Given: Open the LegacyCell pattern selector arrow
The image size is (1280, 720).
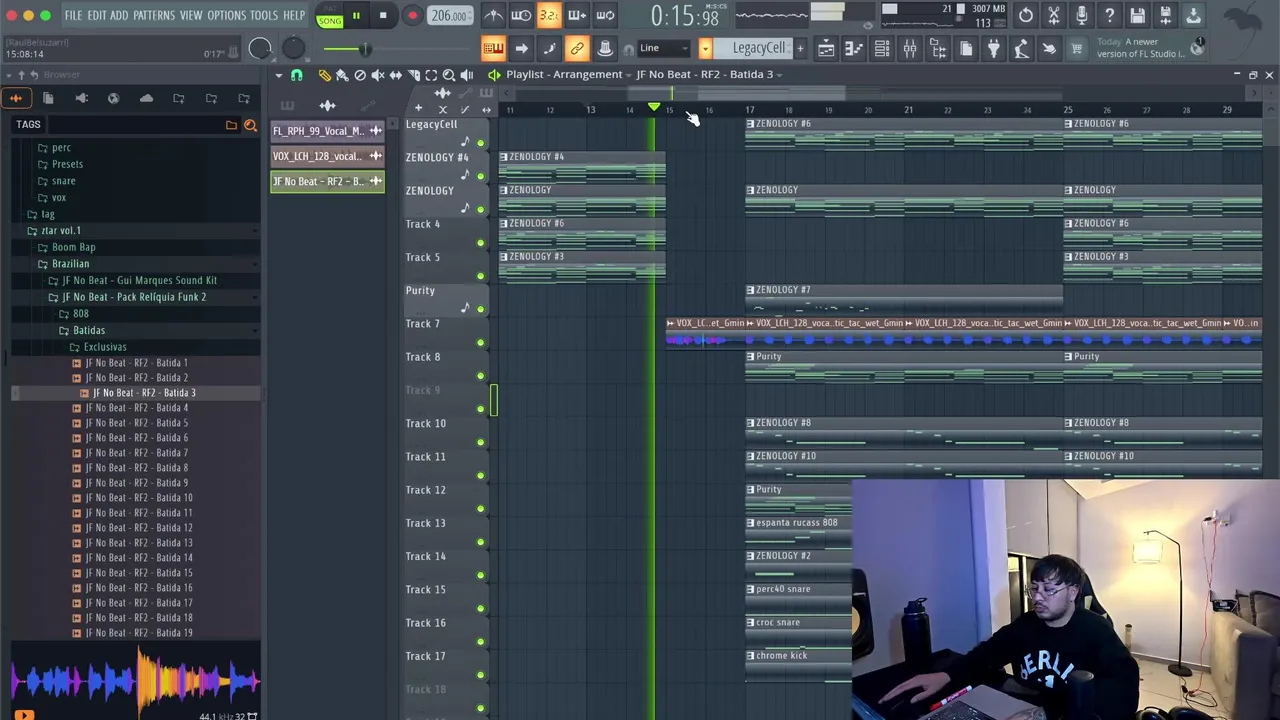Looking at the screenshot, I should point(705,48).
